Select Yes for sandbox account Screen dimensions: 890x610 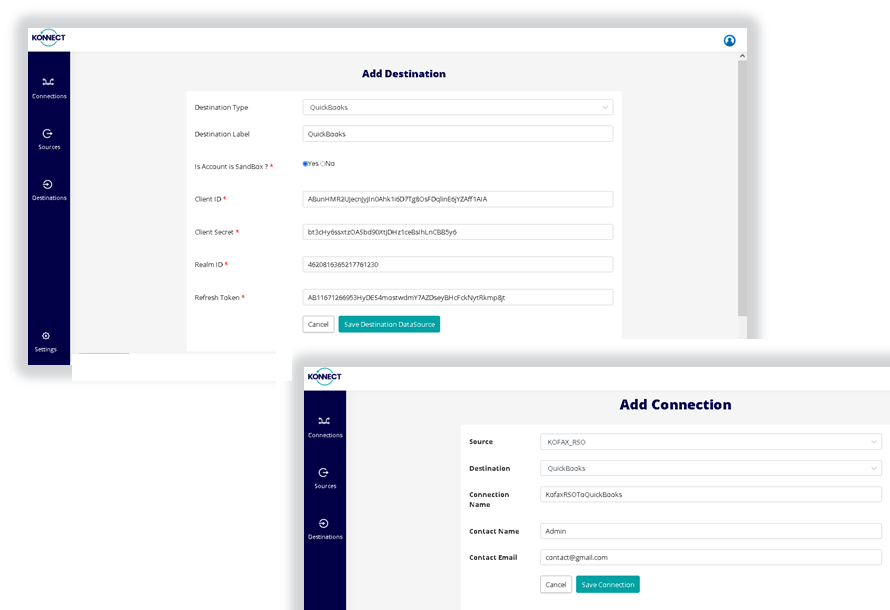click(x=305, y=163)
